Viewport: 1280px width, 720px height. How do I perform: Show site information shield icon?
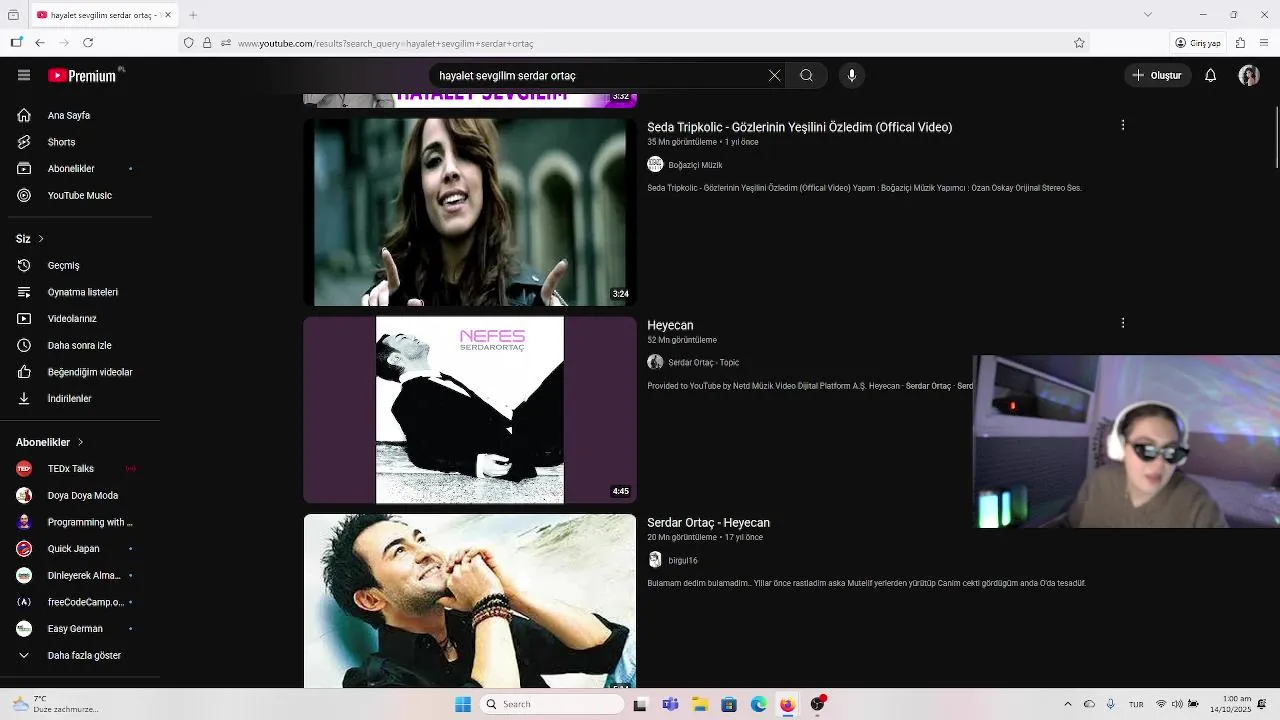188,43
